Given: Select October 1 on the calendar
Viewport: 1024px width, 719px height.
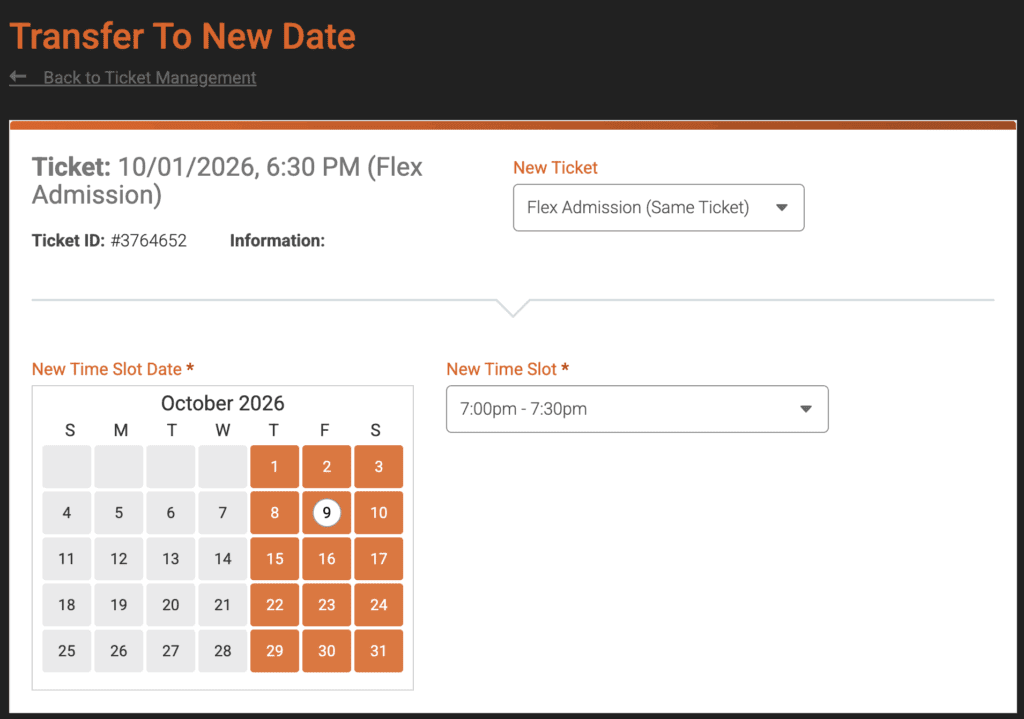Looking at the screenshot, I should pyautogui.click(x=275, y=467).
